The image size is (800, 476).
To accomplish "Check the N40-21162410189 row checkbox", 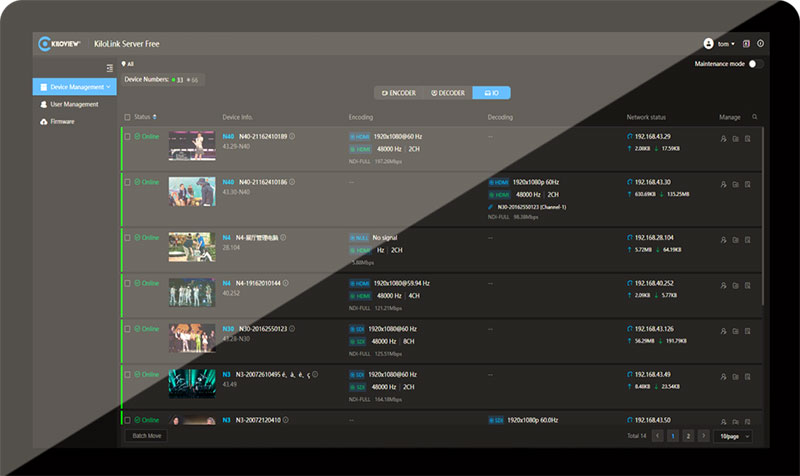I will (x=128, y=136).
